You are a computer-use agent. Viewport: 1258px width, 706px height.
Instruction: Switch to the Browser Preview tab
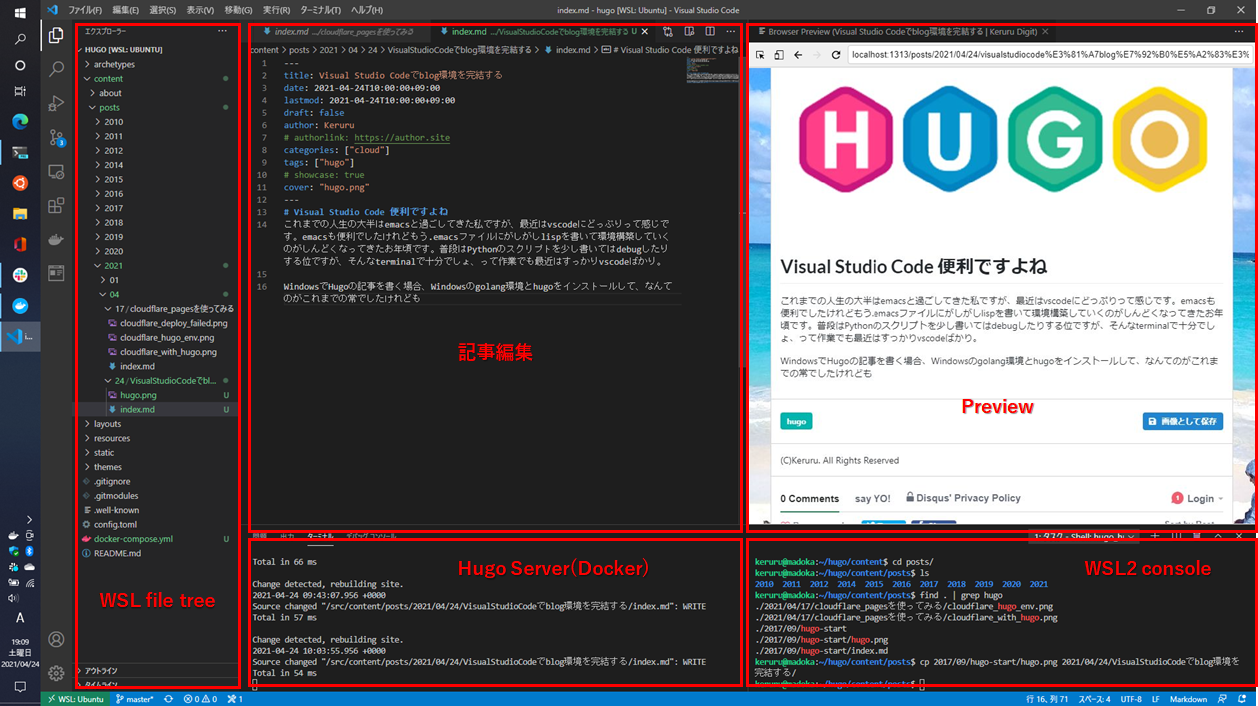pos(900,32)
